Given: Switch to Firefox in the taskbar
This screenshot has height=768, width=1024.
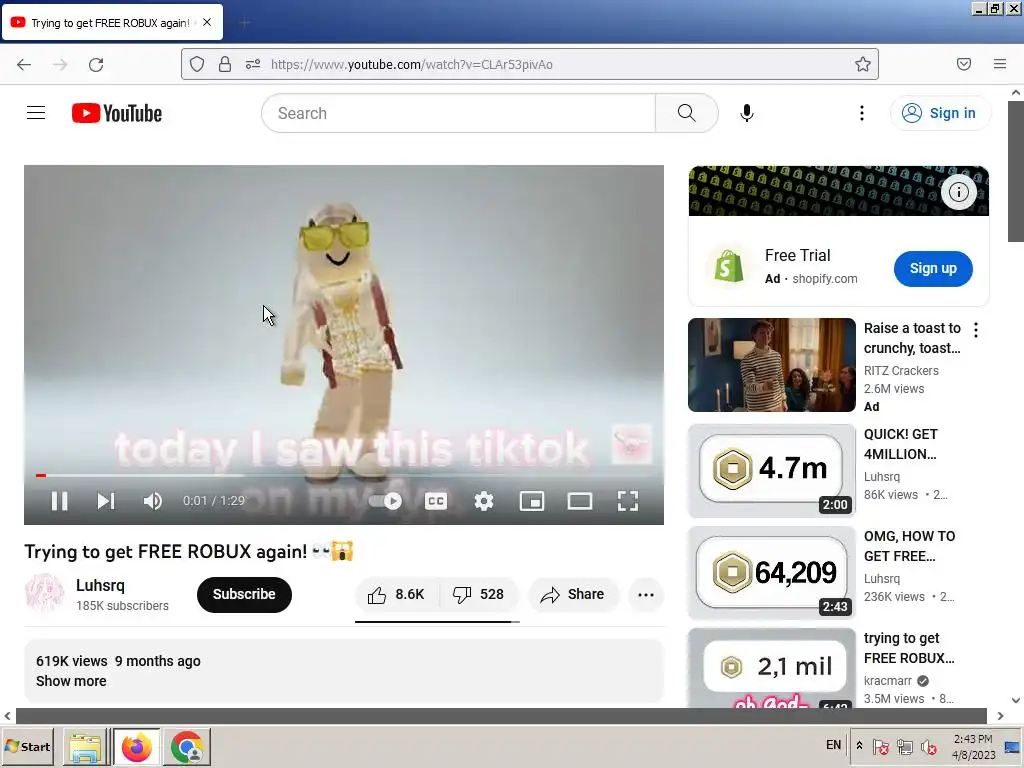Looking at the screenshot, I should coord(136,746).
